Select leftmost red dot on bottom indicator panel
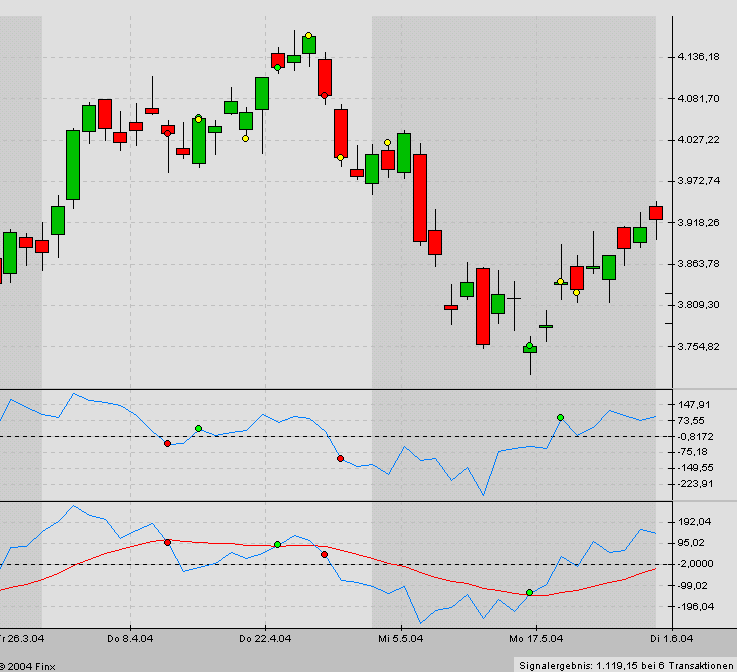This screenshot has height=672, width=737. click(167, 542)
